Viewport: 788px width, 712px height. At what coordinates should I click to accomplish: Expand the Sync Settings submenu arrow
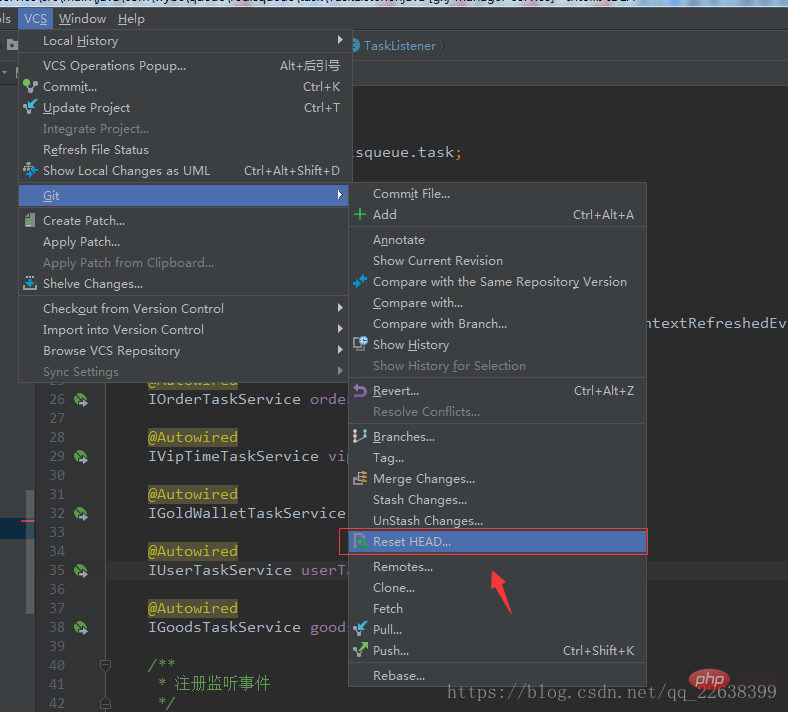coord(340,371)
